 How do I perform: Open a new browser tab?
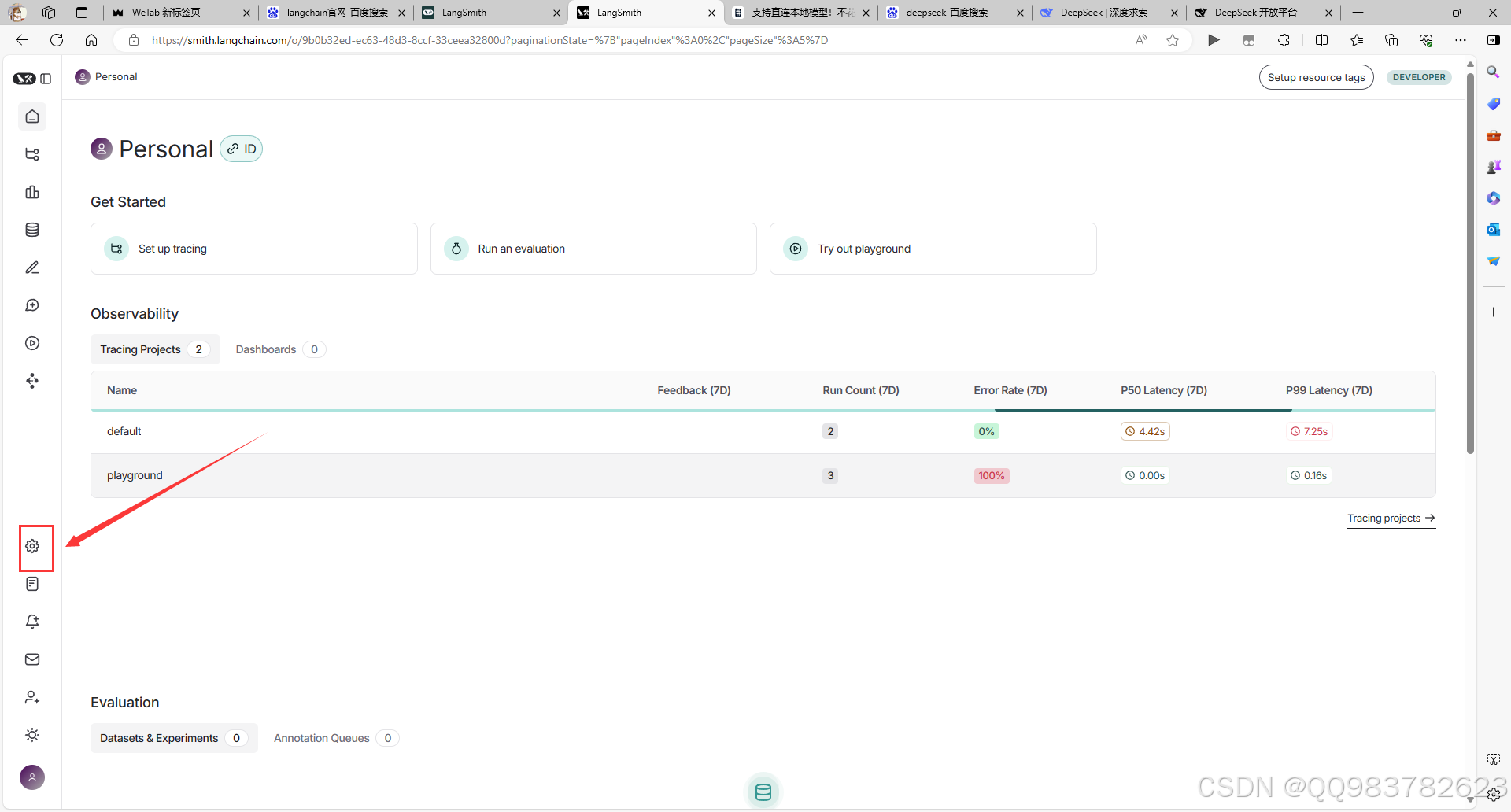point(1358,13)
